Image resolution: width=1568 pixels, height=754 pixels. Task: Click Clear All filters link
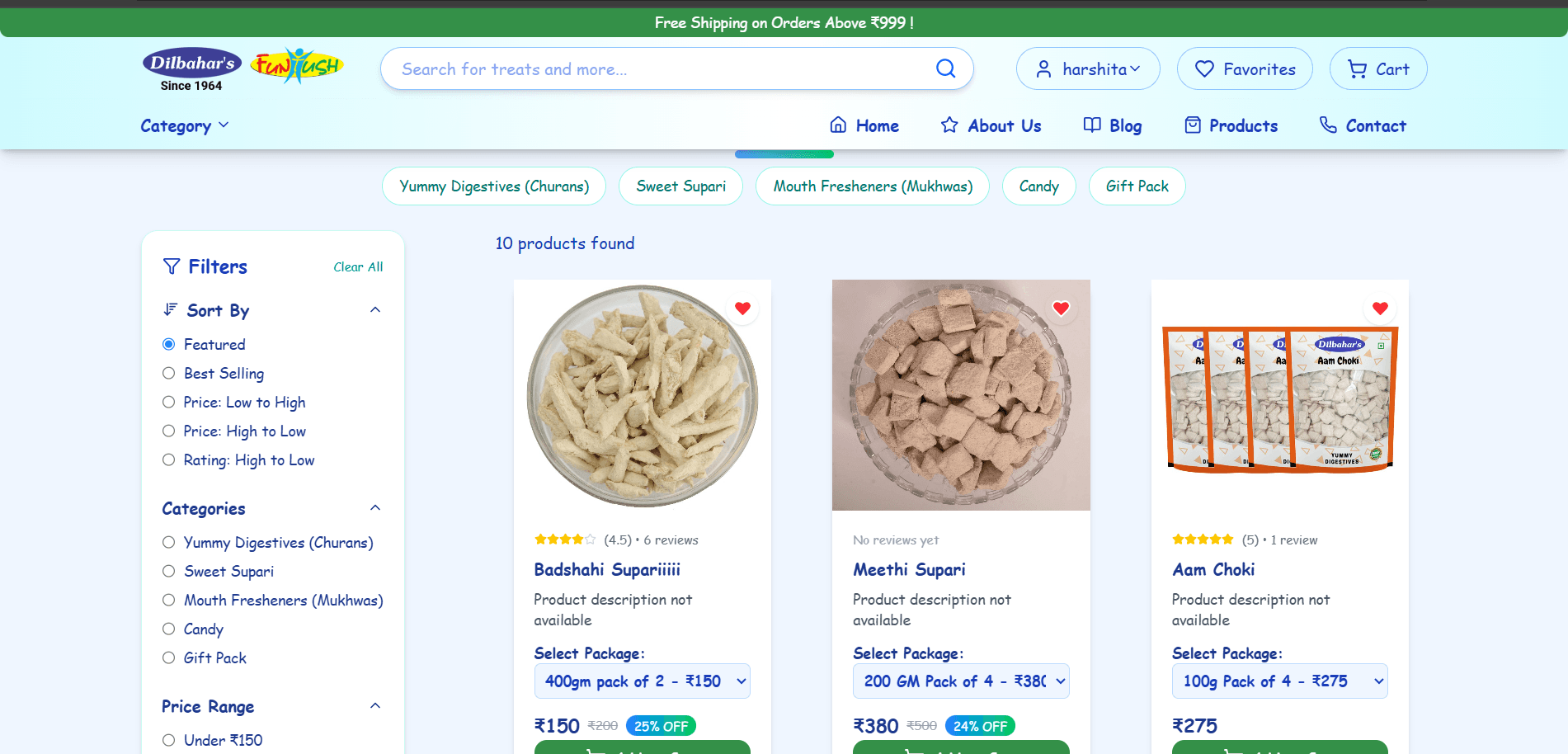pos(358,267)
